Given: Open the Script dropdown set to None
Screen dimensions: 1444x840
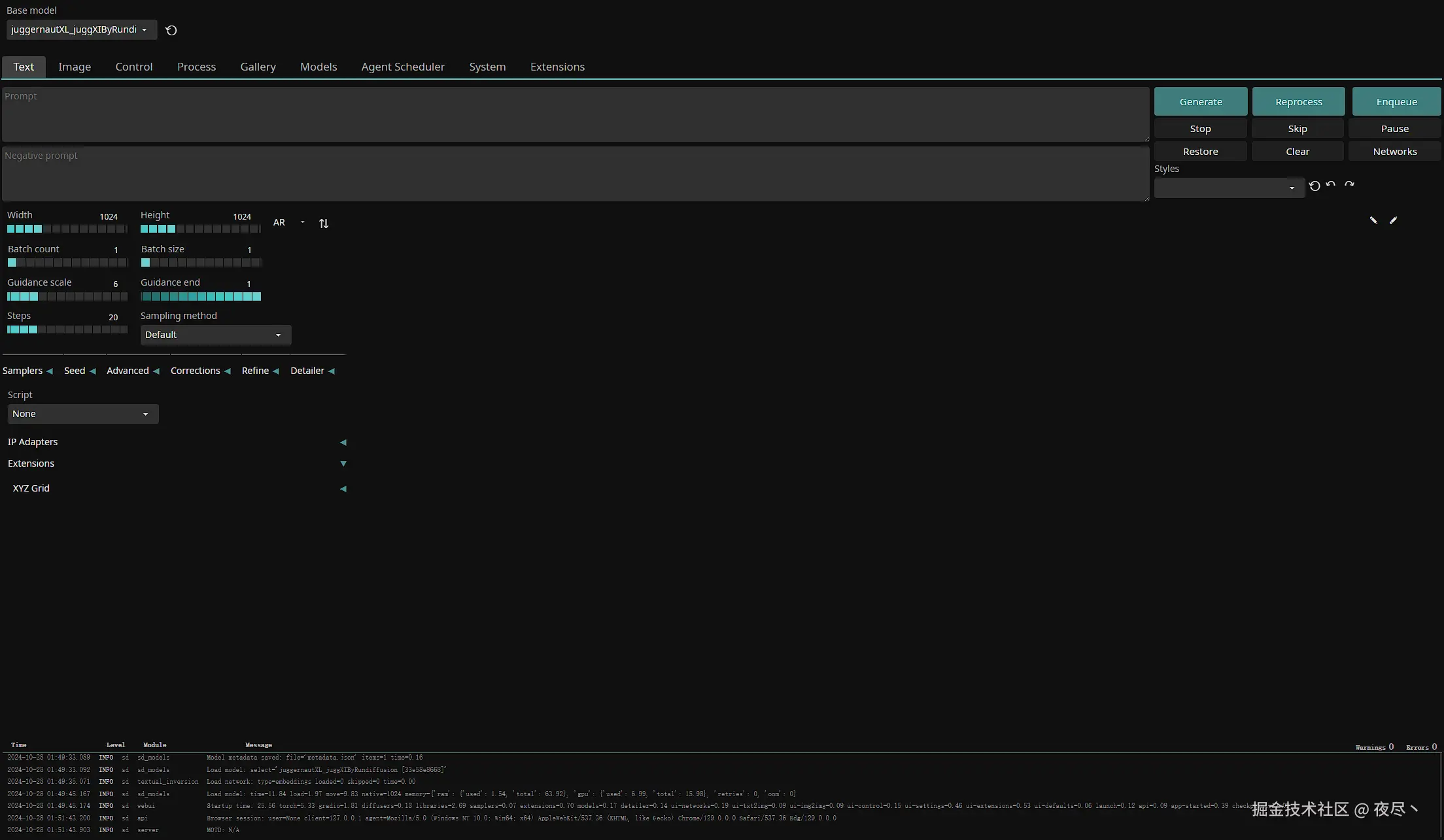Looking at the screenshot, I should (x=82, y=414).
